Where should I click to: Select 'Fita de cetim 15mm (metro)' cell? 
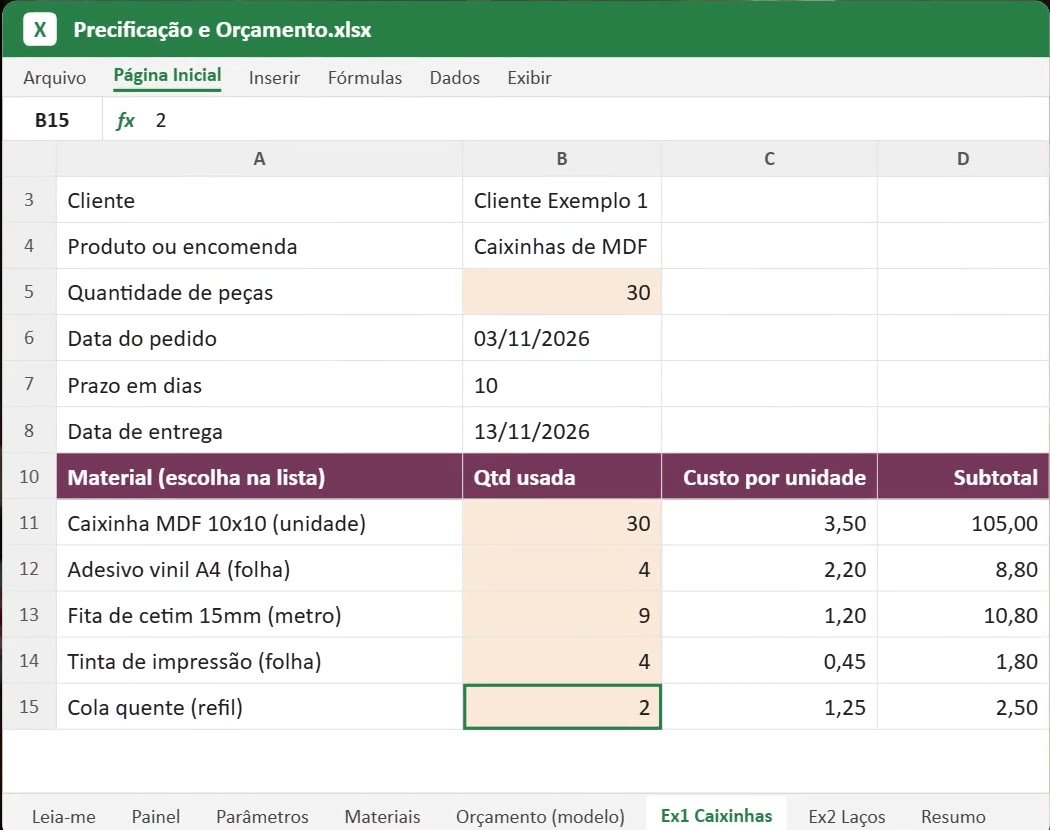point(259,615)
